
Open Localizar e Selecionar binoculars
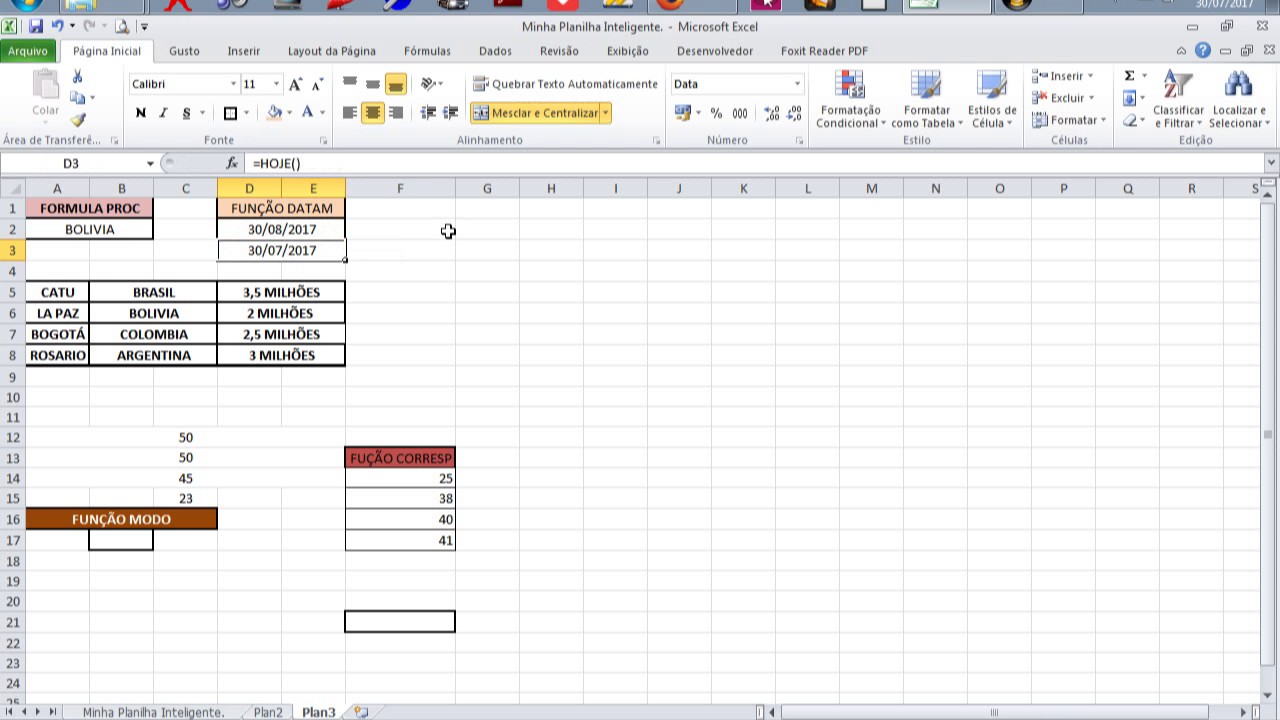pyautogui.click(x=1238, y=100)
